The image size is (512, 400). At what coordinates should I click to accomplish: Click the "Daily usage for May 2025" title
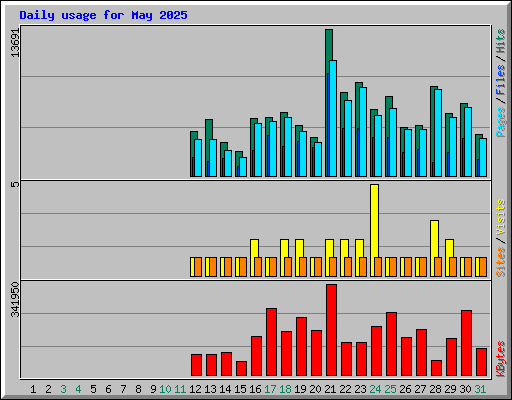(103, 15)
